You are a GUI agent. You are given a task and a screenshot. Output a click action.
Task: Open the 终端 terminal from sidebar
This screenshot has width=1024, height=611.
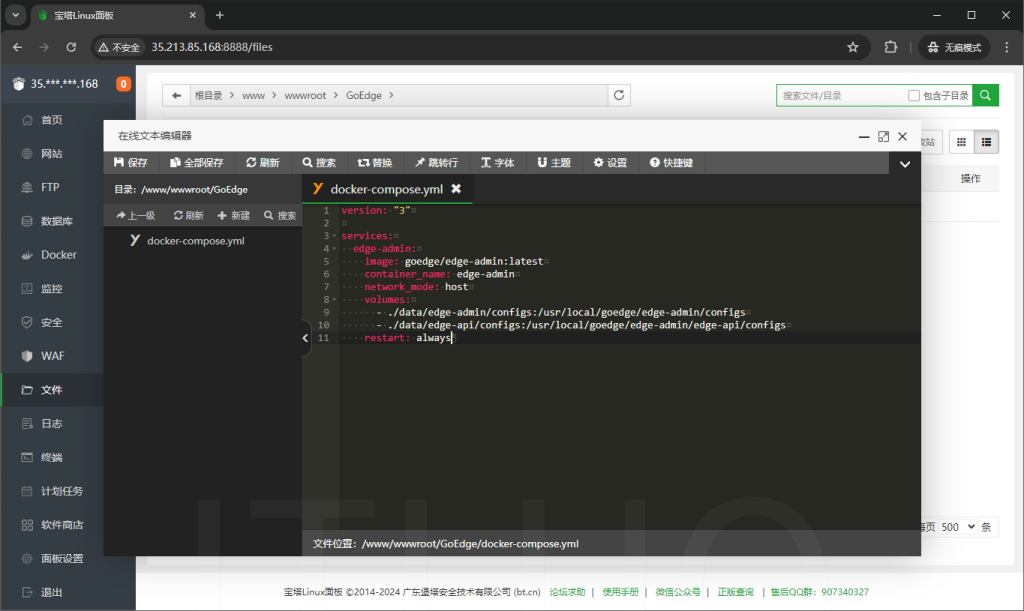(52, 455)
